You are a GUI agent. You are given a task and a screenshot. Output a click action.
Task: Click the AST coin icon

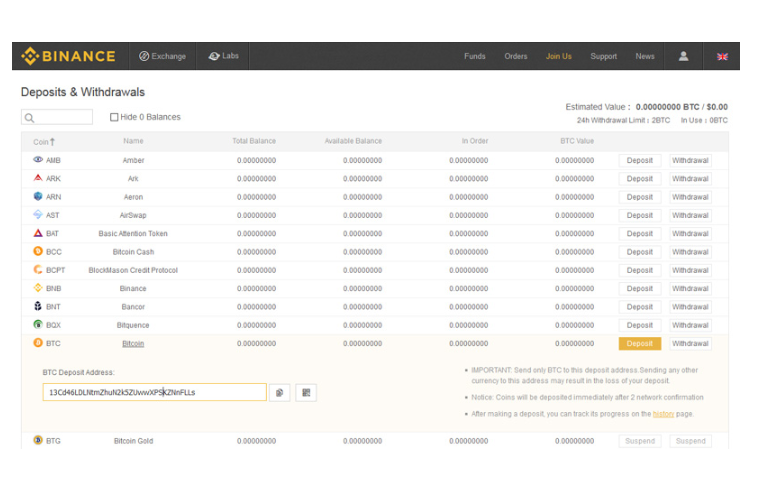(38, 214)
